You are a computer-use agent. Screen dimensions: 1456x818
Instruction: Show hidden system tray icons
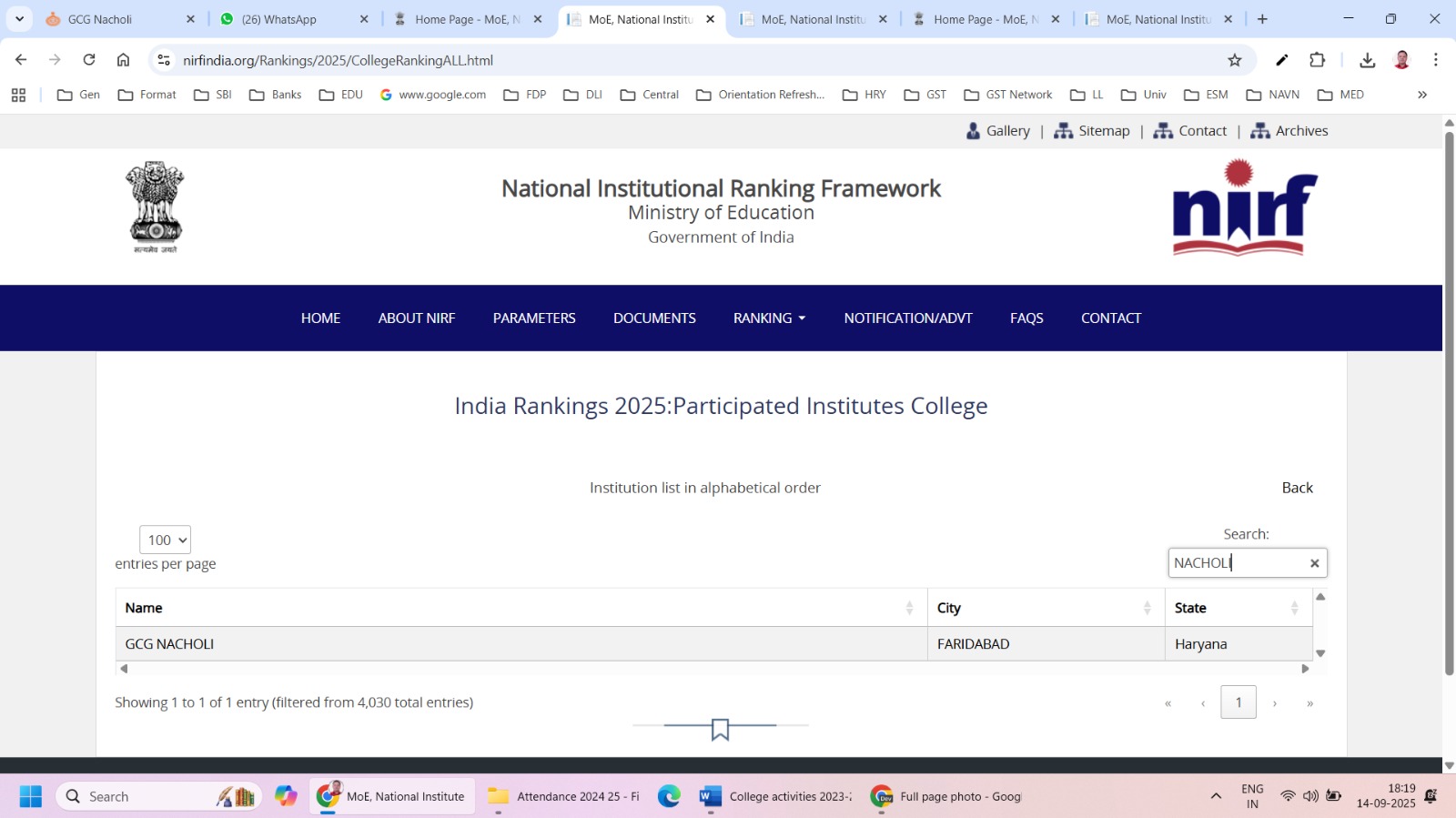click(1216, 796)
